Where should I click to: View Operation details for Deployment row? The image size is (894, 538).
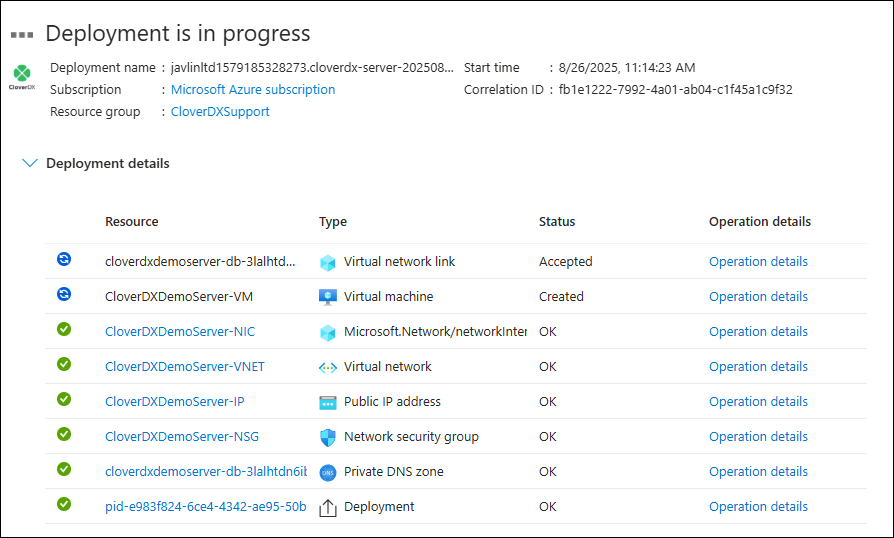[x=758, y=507]
